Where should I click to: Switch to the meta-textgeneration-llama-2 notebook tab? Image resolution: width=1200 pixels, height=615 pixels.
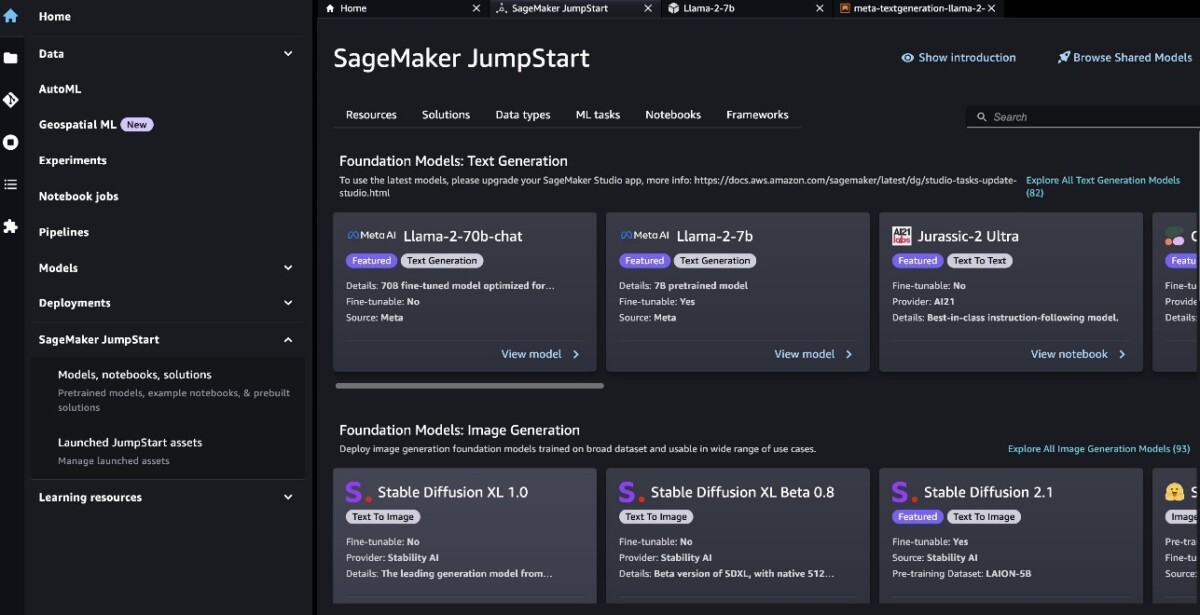pos(918,8)
